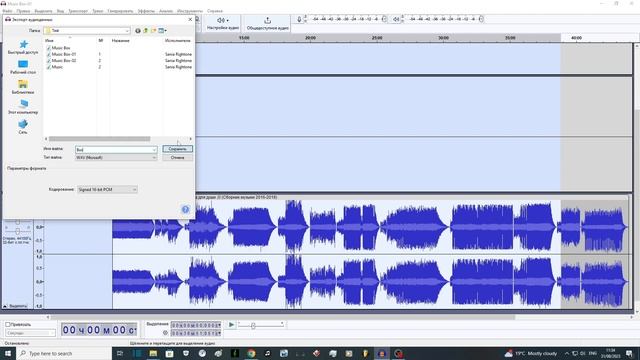Open the folder location dropdown
640x360 pixels.
pos(87,31)
